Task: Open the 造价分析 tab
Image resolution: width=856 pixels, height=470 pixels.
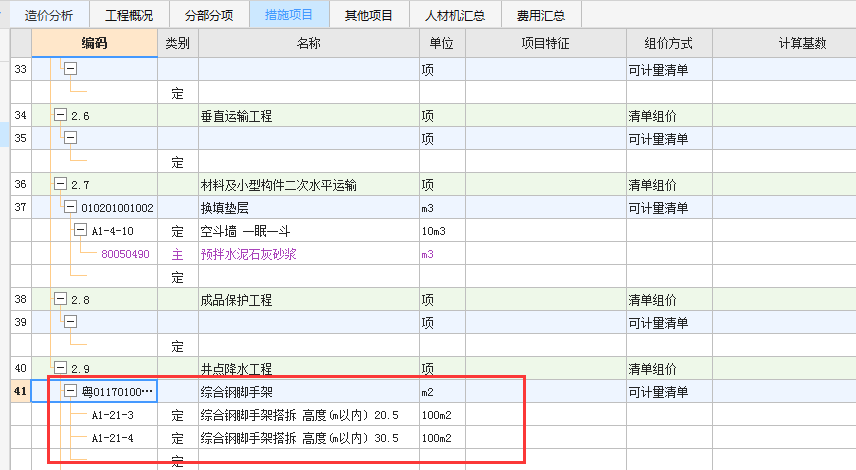Action: coord(49,15)
